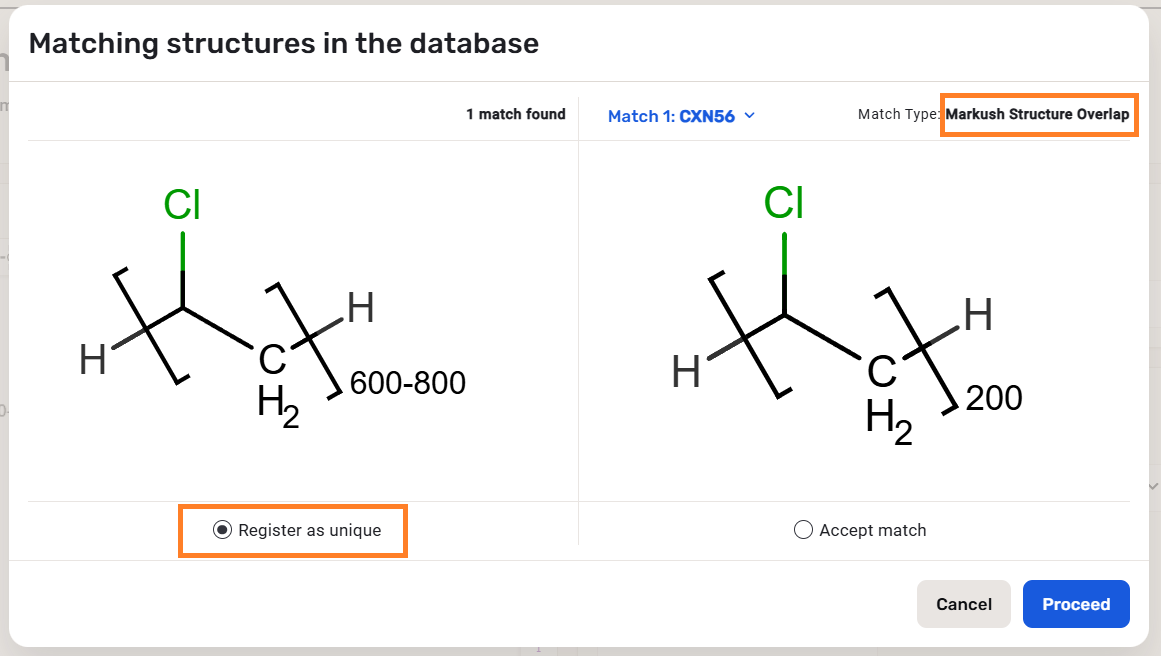Open the Match 1: CXN56 dropdown
The height and width of the screenshot is (656, 1161).
681,116
